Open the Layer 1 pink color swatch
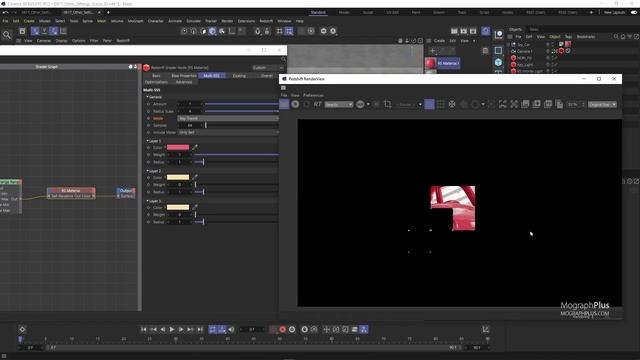 (178, 147)
